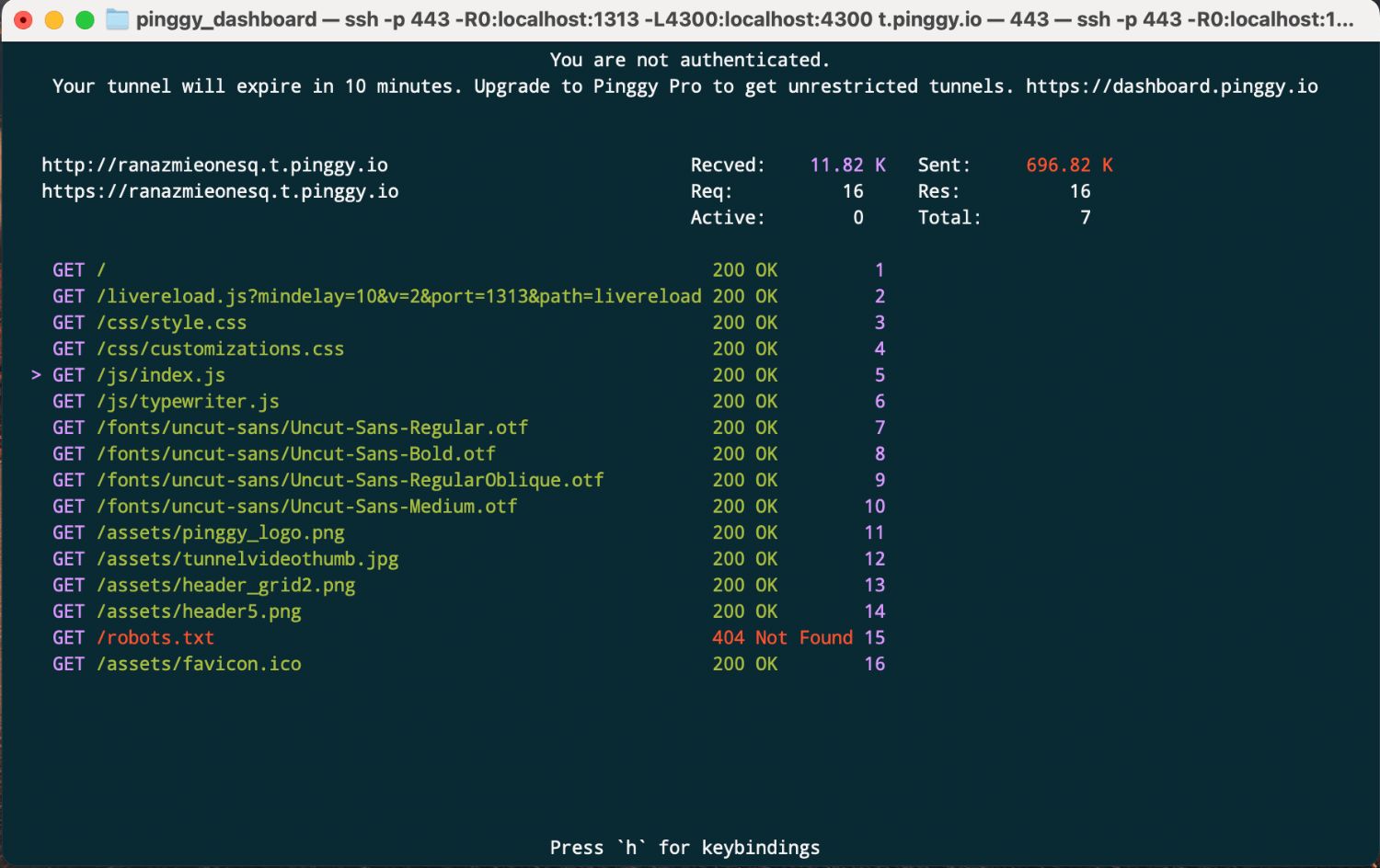Select the Uncut-Sans-Bold.otf font request
Screen dimensions: 1380x868
click(x=273, y=453)
